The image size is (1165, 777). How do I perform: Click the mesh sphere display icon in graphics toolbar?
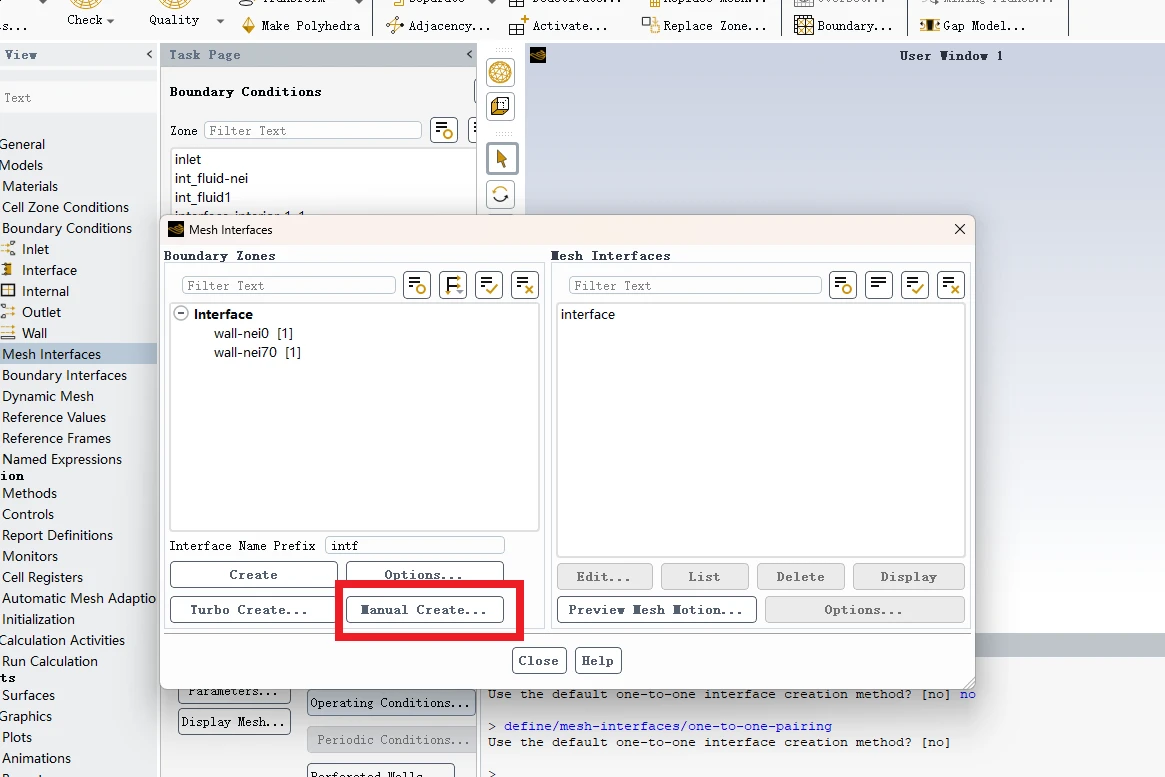pyautogui.click(x=501, y=72)
